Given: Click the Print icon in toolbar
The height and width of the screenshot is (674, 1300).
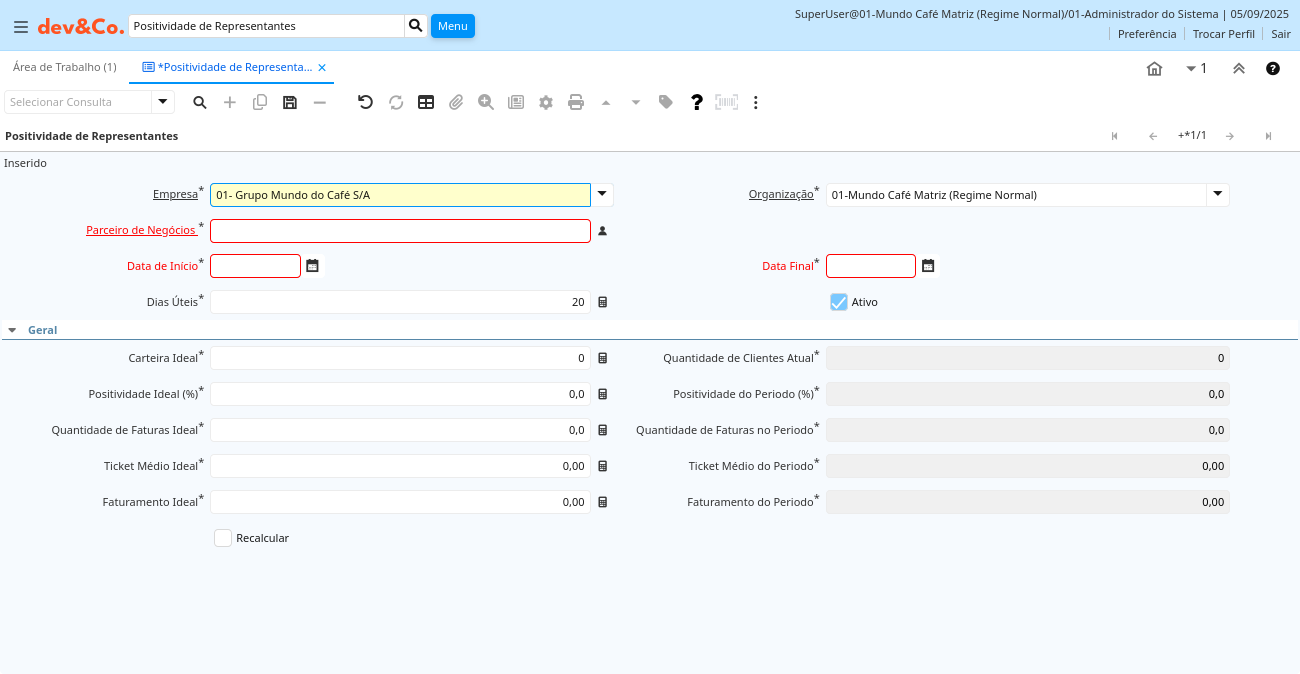Looking at the screenshot, I should point(576,102).
